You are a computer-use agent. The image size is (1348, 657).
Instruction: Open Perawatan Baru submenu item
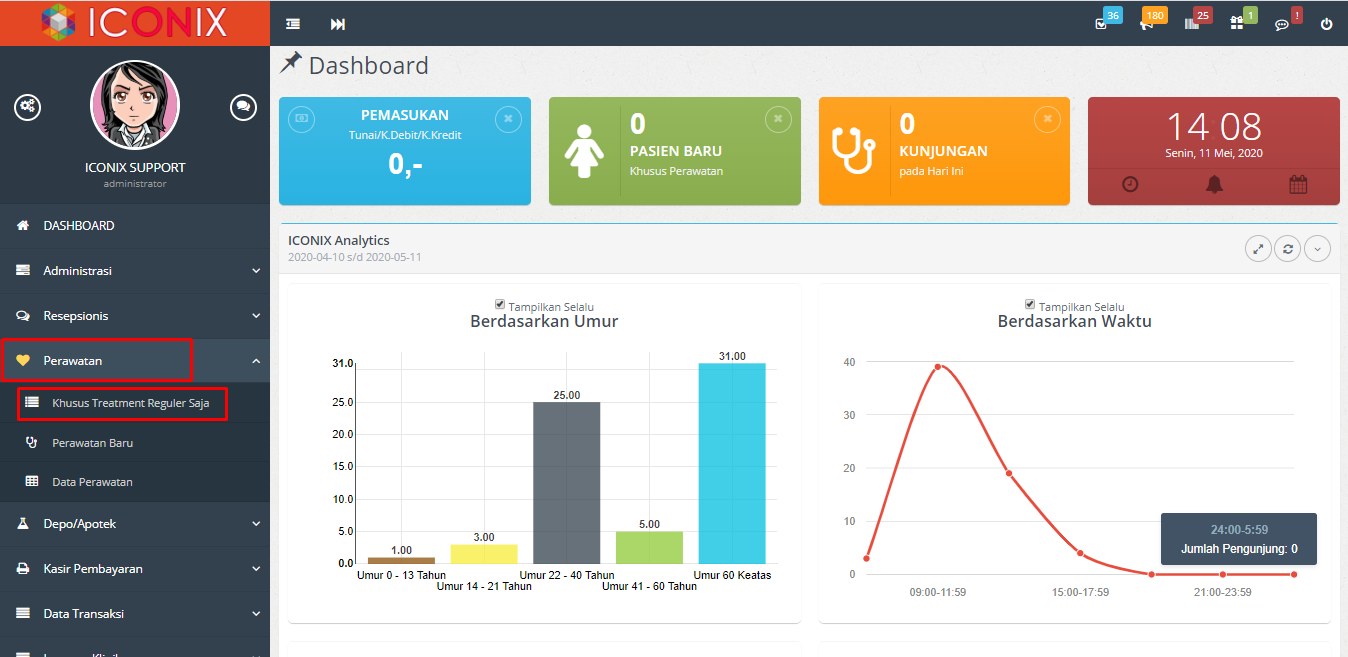(92, 442)
